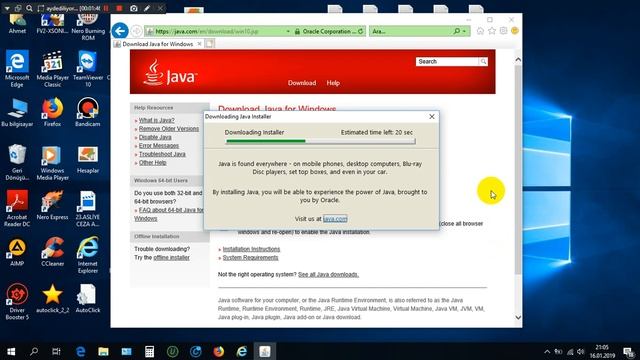
Task: Open Calculator from taskbar
Action: (x=149, y=351)
